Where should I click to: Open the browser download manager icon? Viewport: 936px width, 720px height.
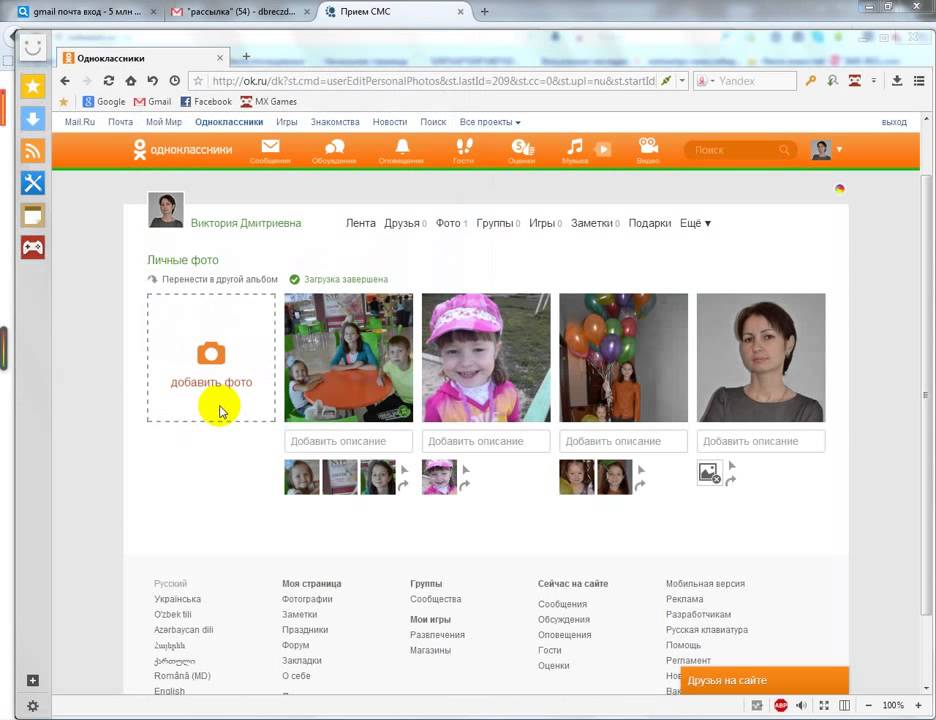point(897,81)
